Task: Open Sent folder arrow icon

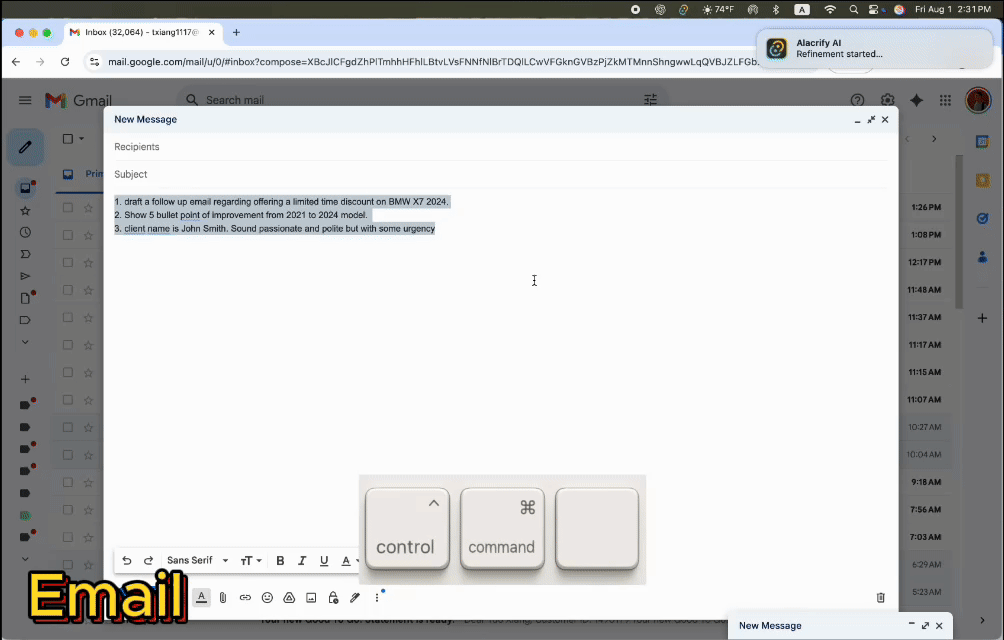Action: point(25,276)
